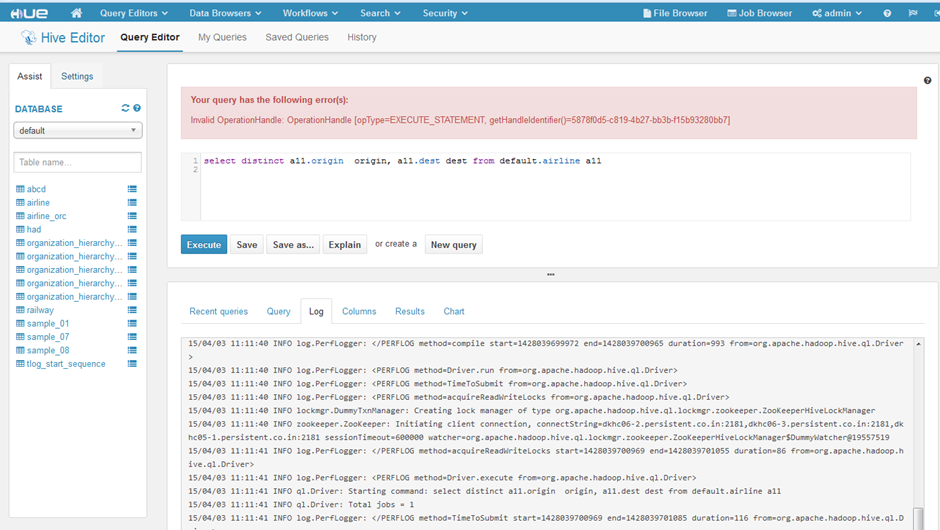This screenshot has width=940, height=530.
Task: Click the Execute button
Action: (x=204, y=245)
